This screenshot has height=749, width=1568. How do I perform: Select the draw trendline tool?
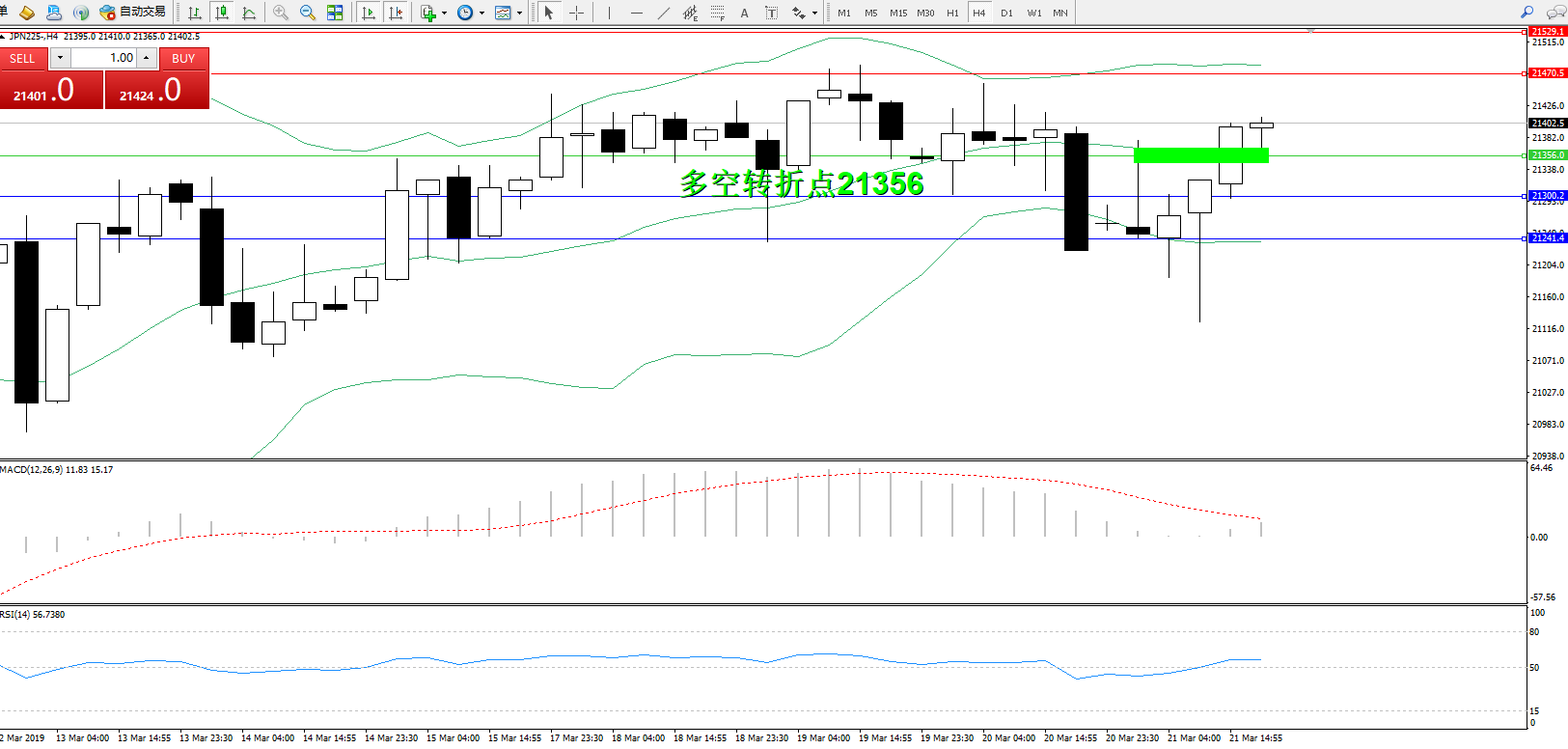pos(663,13)
